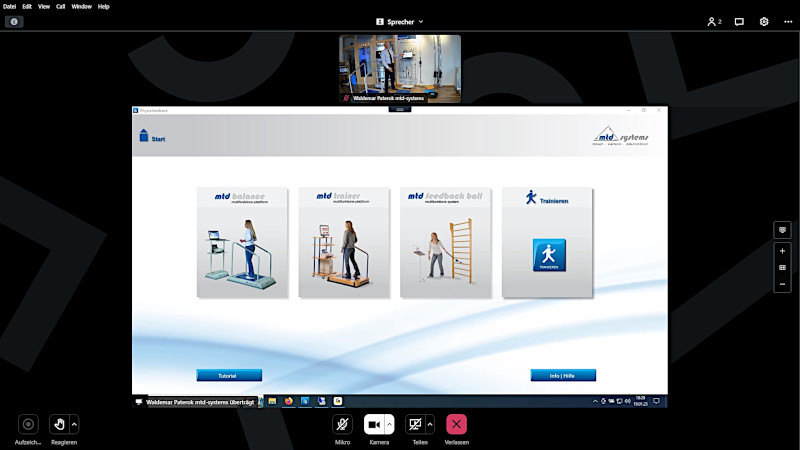The height and width of the screenshot is (450, 800).
Task: Click the remote control icon on right toolbar
Action: 782,230
